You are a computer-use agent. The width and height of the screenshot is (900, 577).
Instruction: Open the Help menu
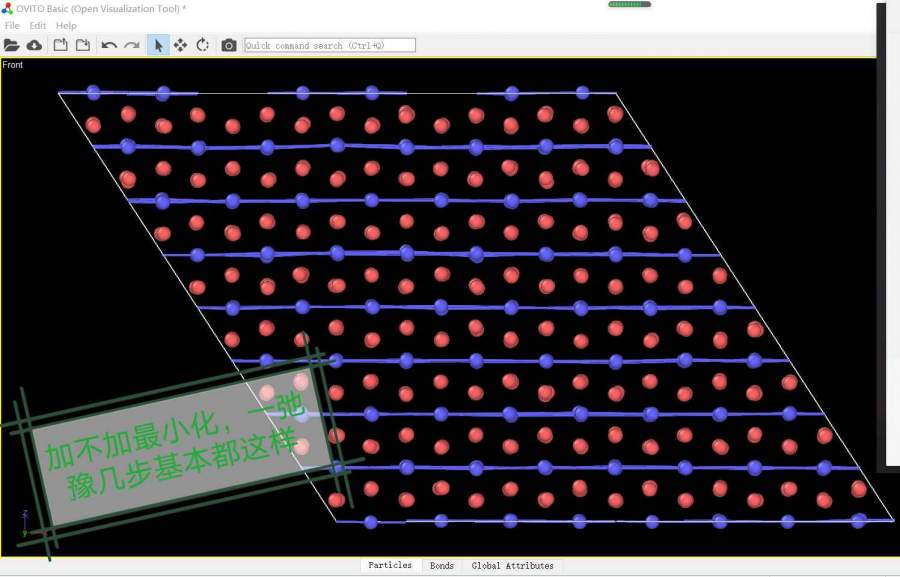point(66,25)
